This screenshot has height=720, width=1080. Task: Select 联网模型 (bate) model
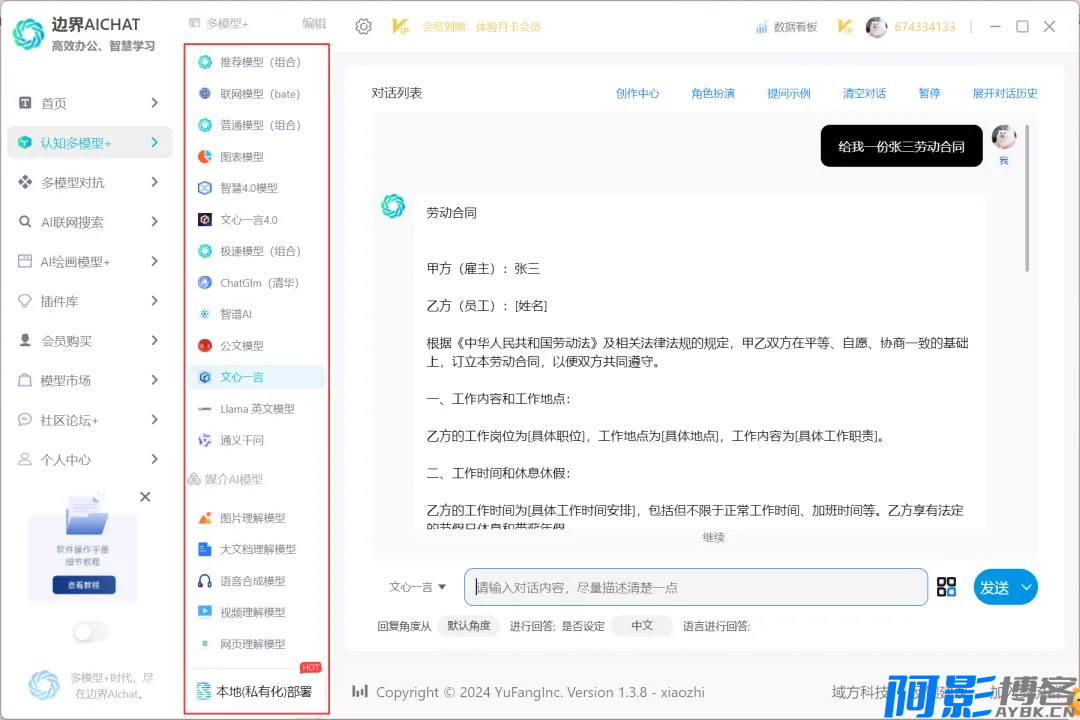256,94
